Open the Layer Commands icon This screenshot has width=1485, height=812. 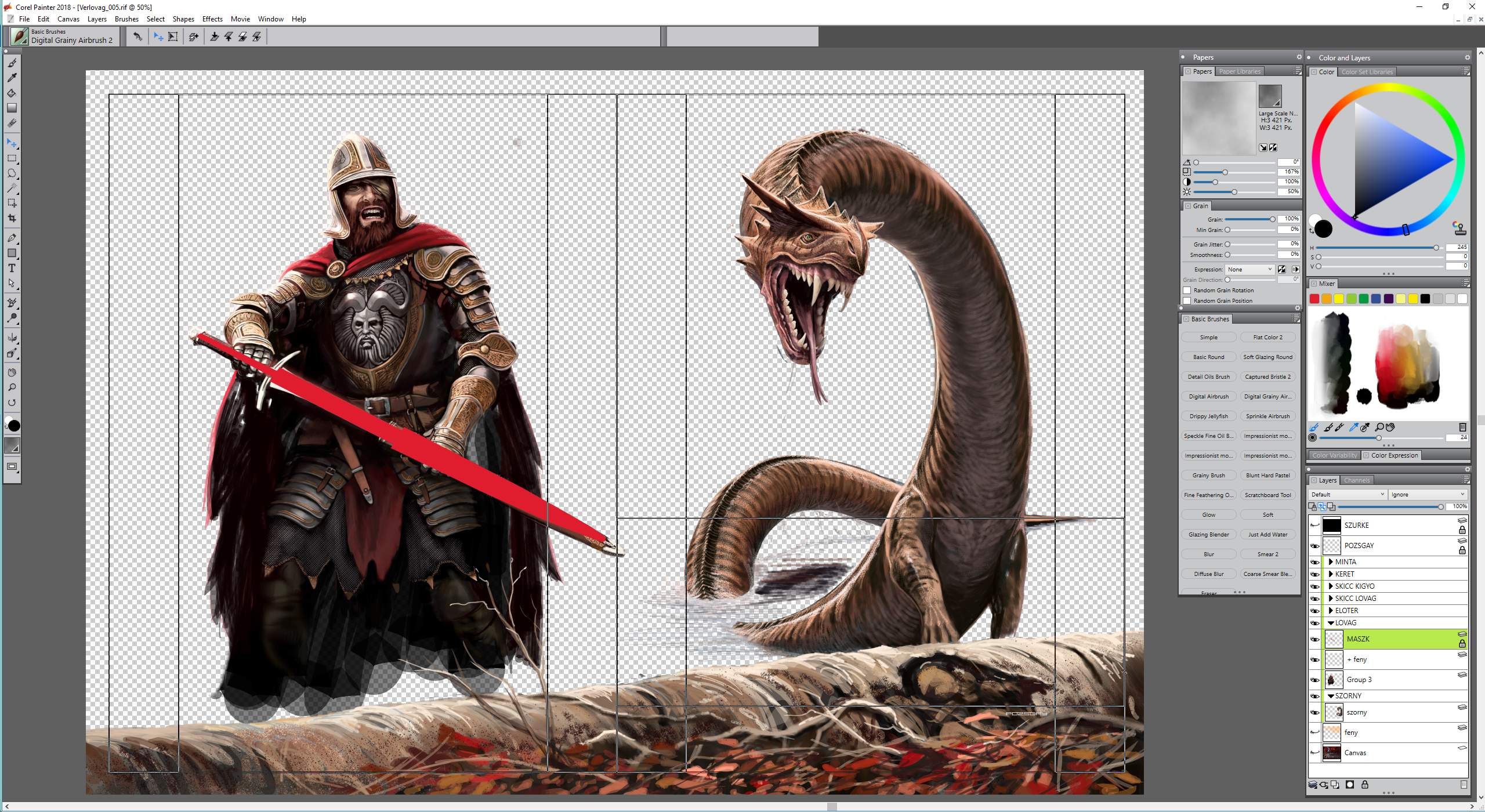1313,785
